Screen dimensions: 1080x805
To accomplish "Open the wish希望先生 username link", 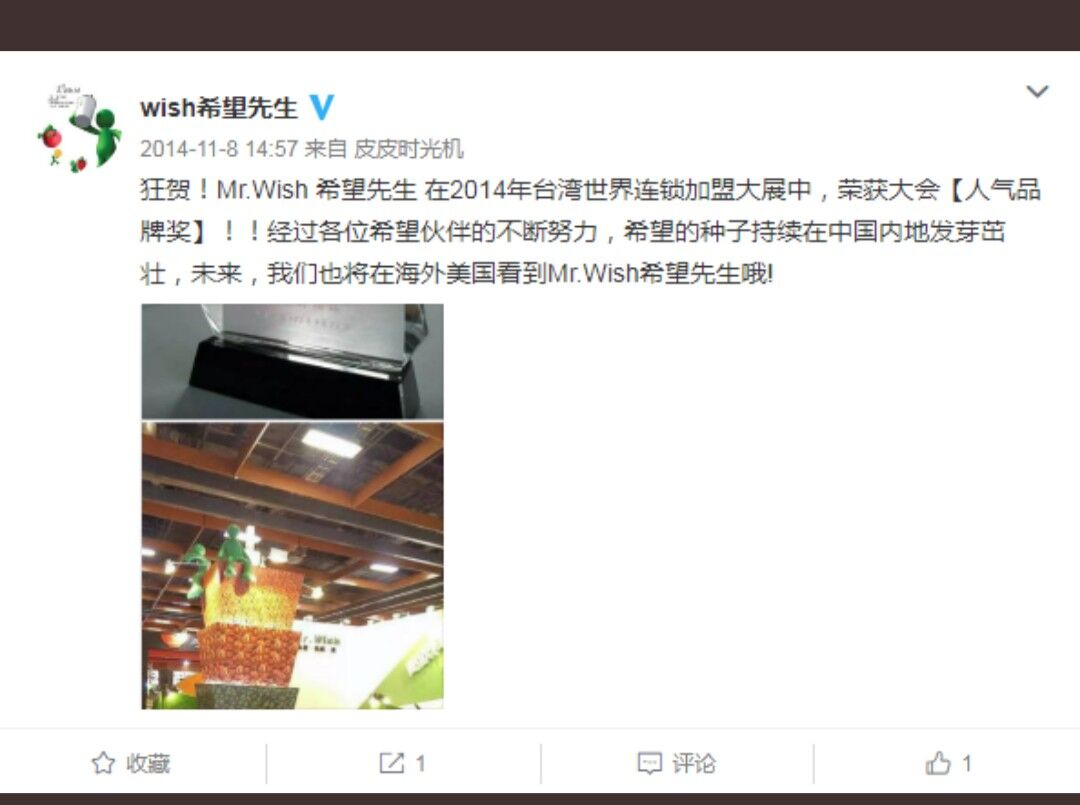I will click(x=218, y=107).
